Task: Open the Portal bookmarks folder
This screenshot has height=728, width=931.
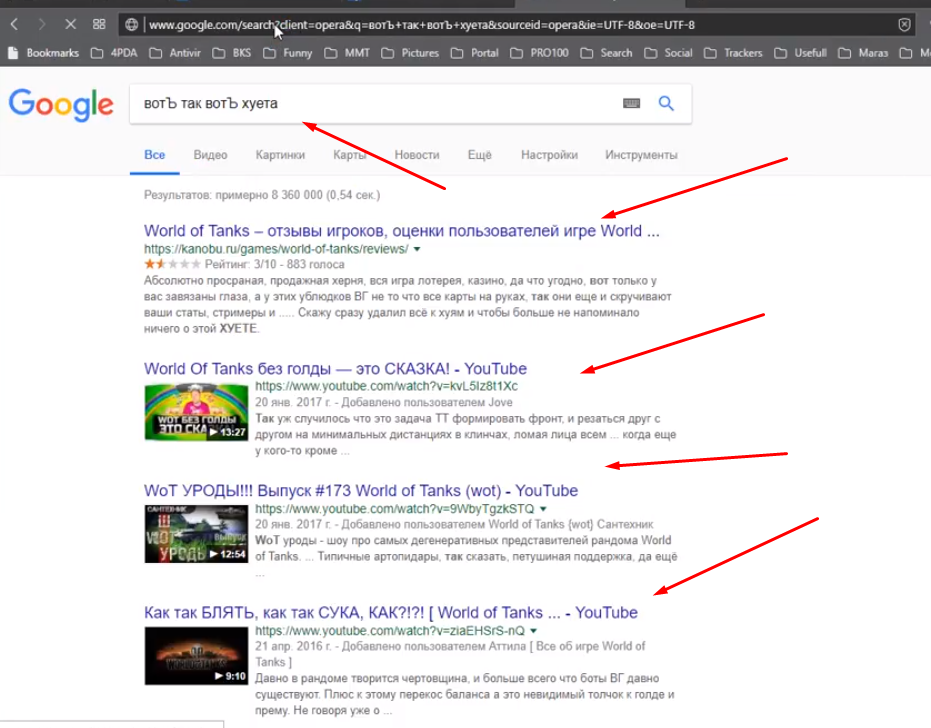Action: coord(475,53)
